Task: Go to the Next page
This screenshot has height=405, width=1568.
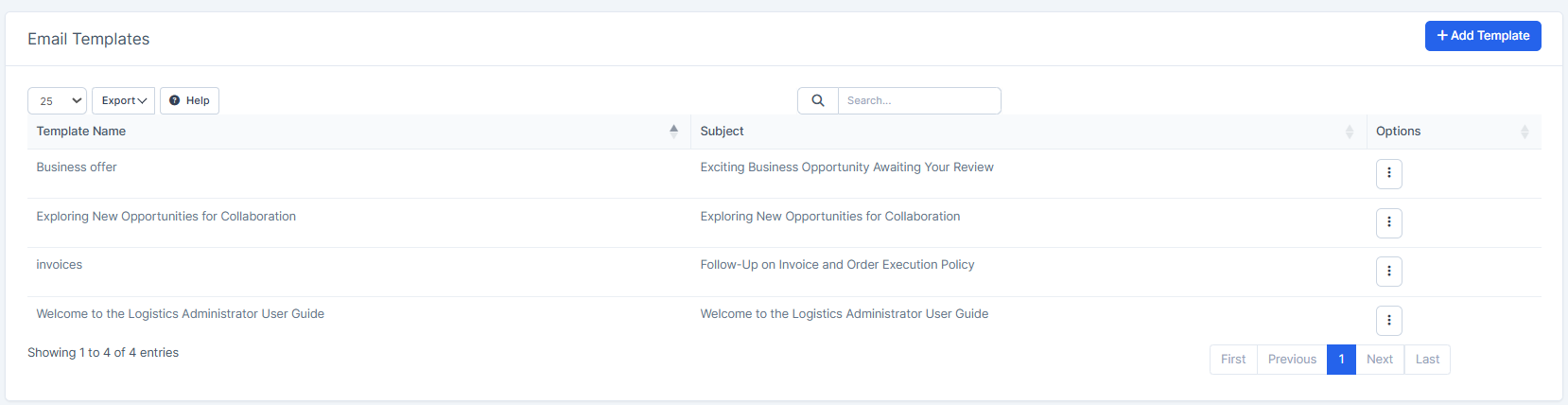Action: click(x=1379, y=360)
